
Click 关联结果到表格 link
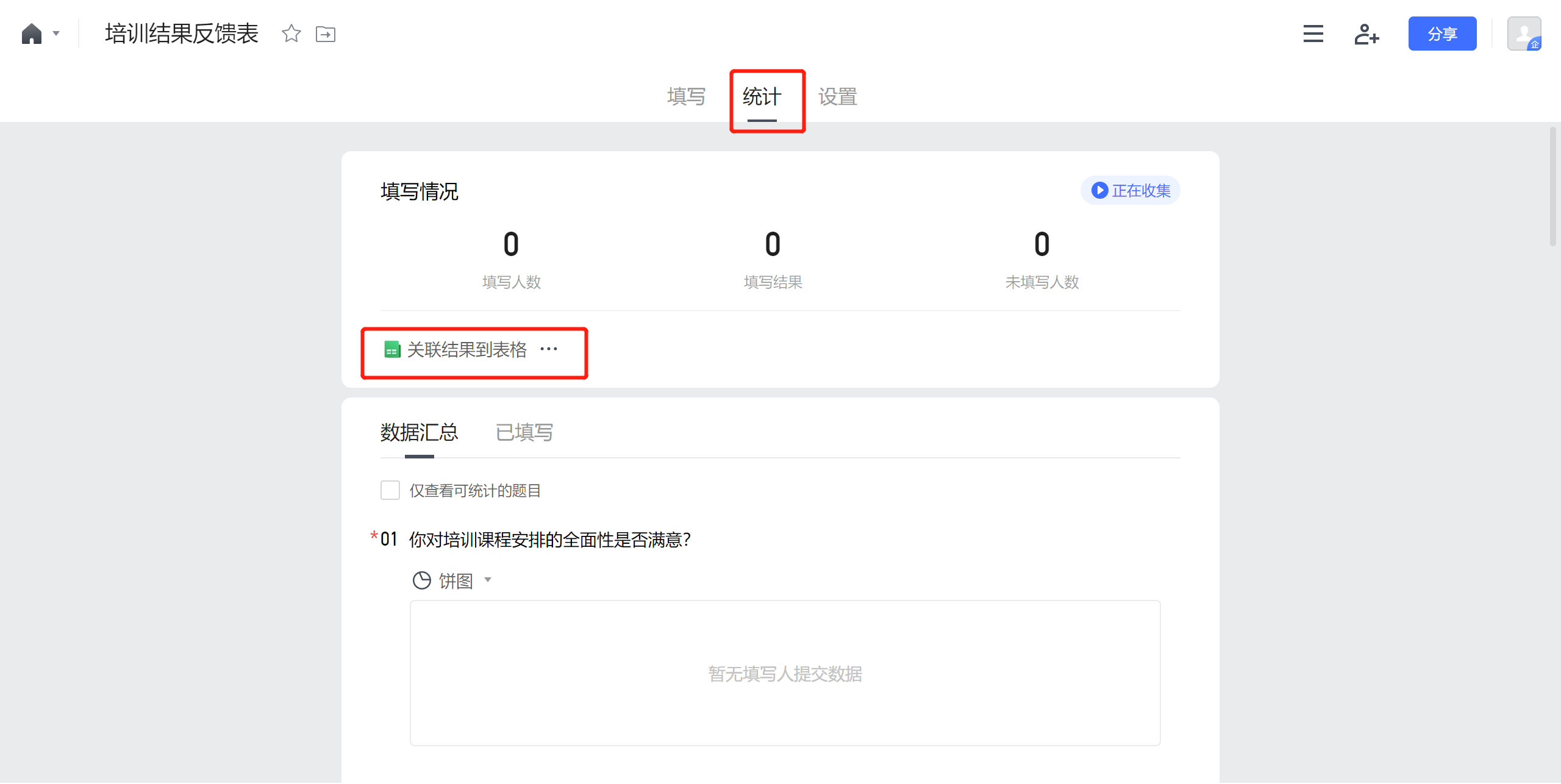[x=466, y=350]
